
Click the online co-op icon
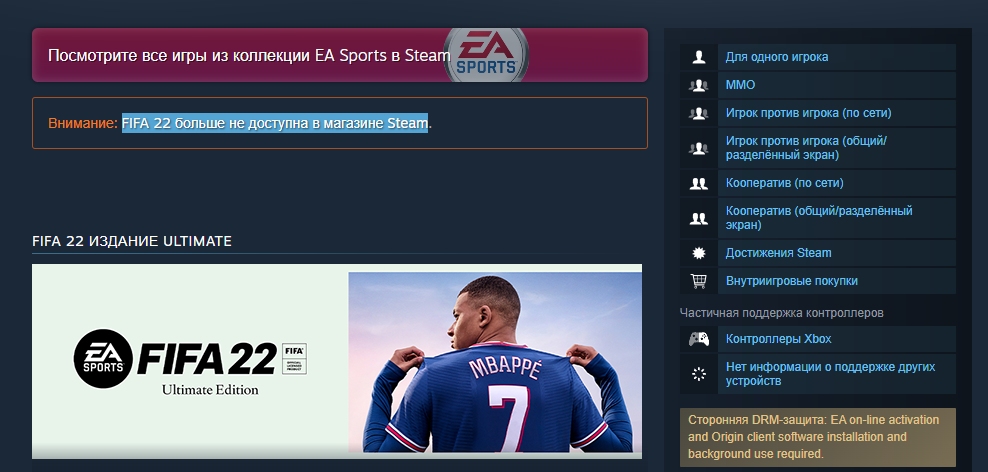click(698, 183)
